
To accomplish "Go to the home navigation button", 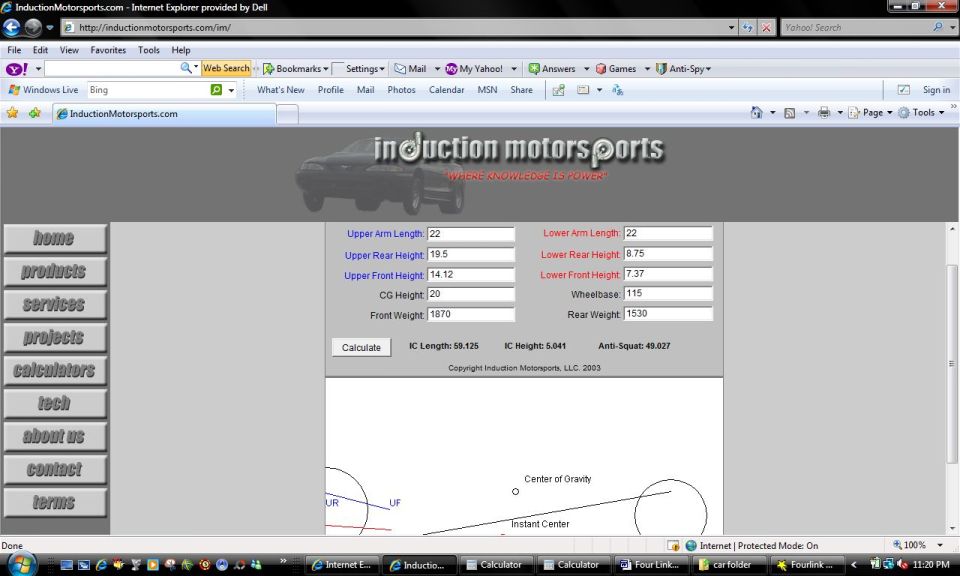I will coord(55,238).
